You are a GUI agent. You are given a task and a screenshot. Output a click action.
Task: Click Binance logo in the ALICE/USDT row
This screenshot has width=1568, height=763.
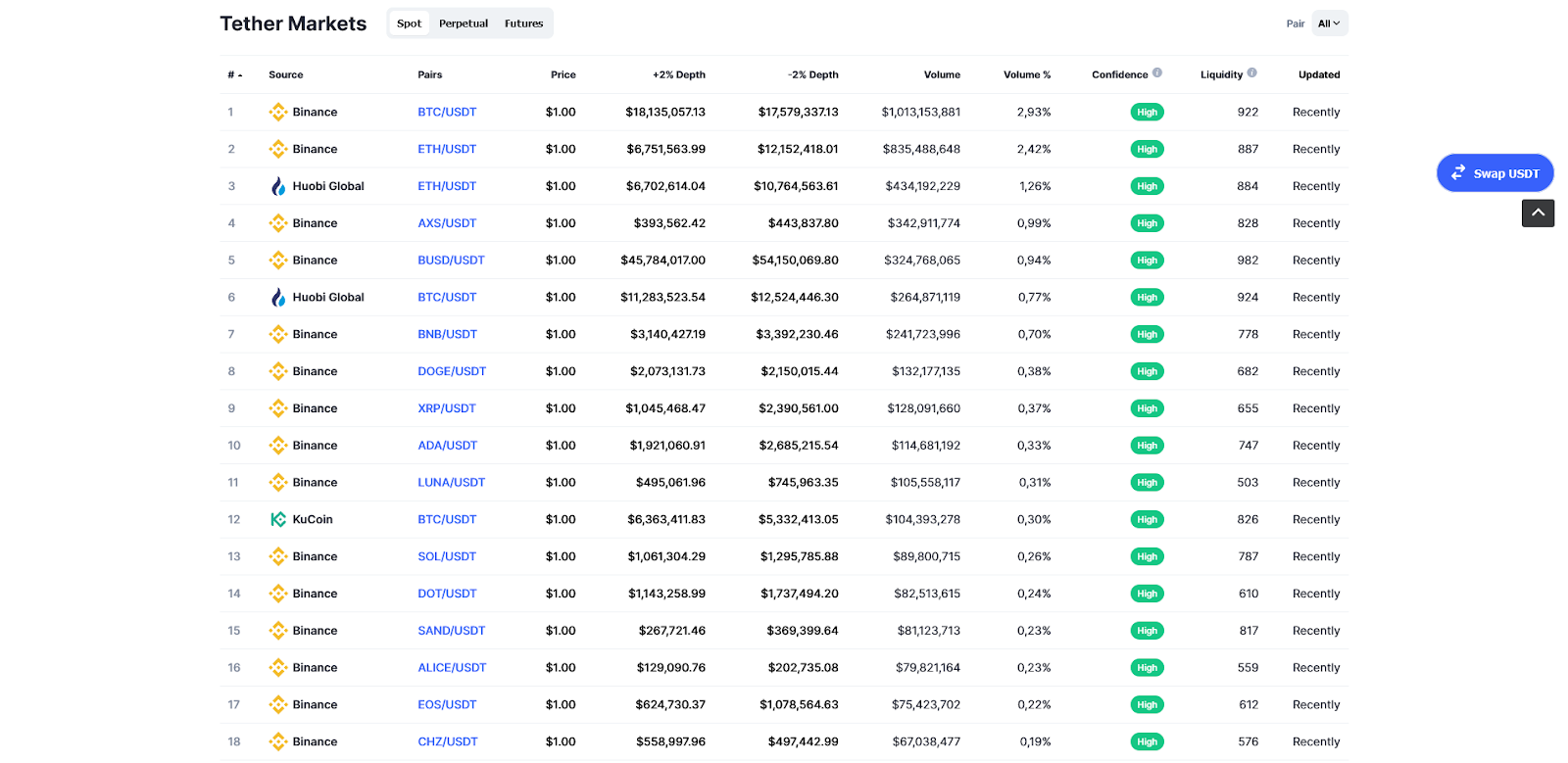tap(278, 668)
